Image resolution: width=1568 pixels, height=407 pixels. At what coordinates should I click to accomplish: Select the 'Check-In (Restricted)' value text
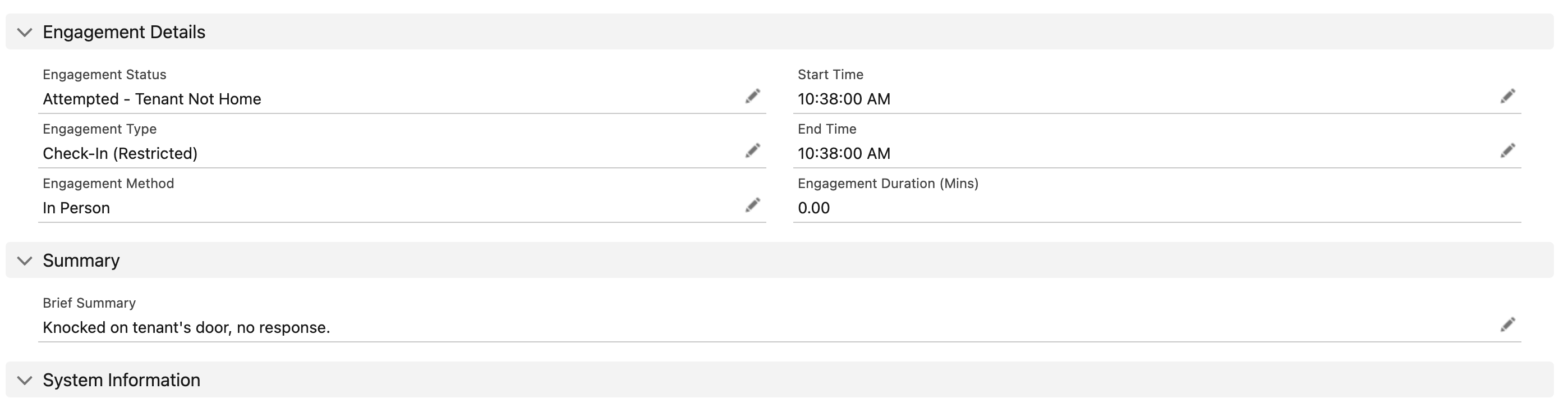click(x=120, y=154)
